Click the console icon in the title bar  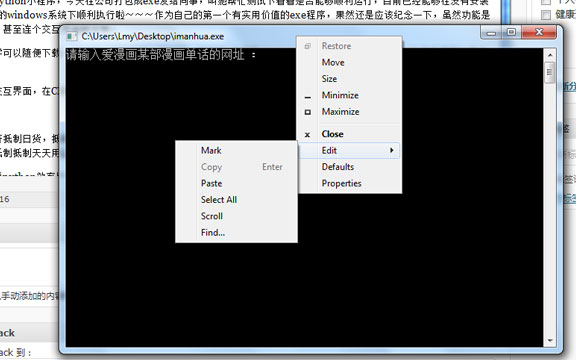click(x=71, y=36)
